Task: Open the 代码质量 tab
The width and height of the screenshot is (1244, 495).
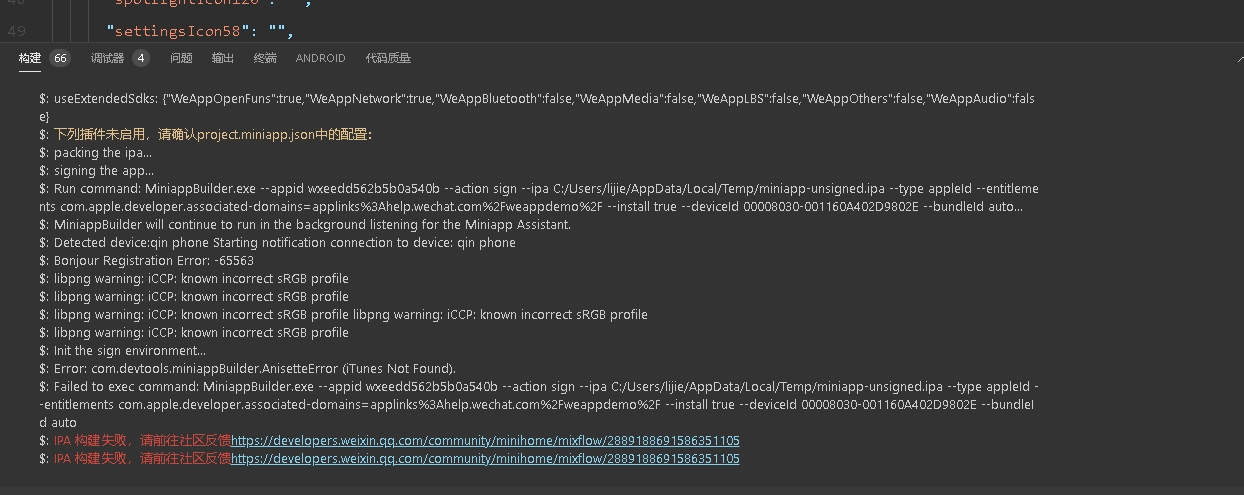Action: (388, 58)
